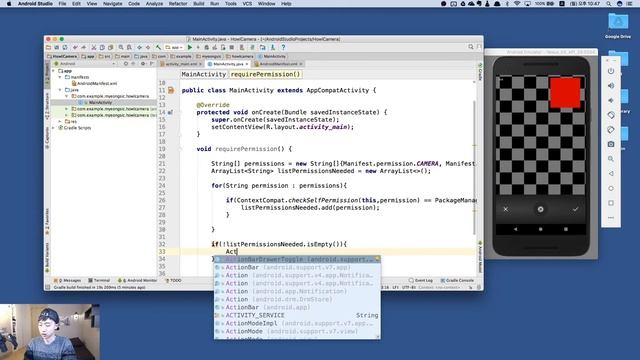Screen dimensions: 640x360
Task: Click the emulator zoom magnifier button
Action: click(x=611, y=159)
